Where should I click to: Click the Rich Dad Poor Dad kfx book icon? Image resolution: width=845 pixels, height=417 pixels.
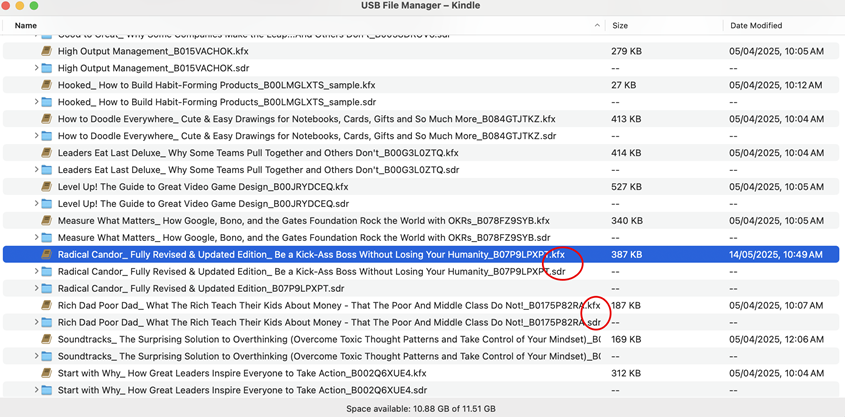pos(46,305)
